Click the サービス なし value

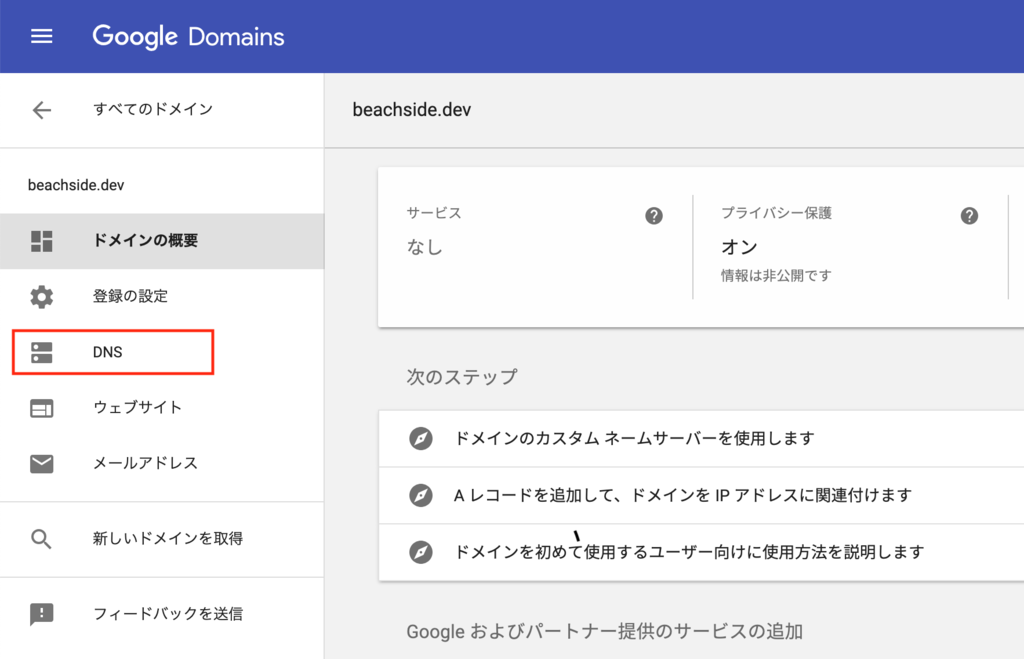coord(425,247)
